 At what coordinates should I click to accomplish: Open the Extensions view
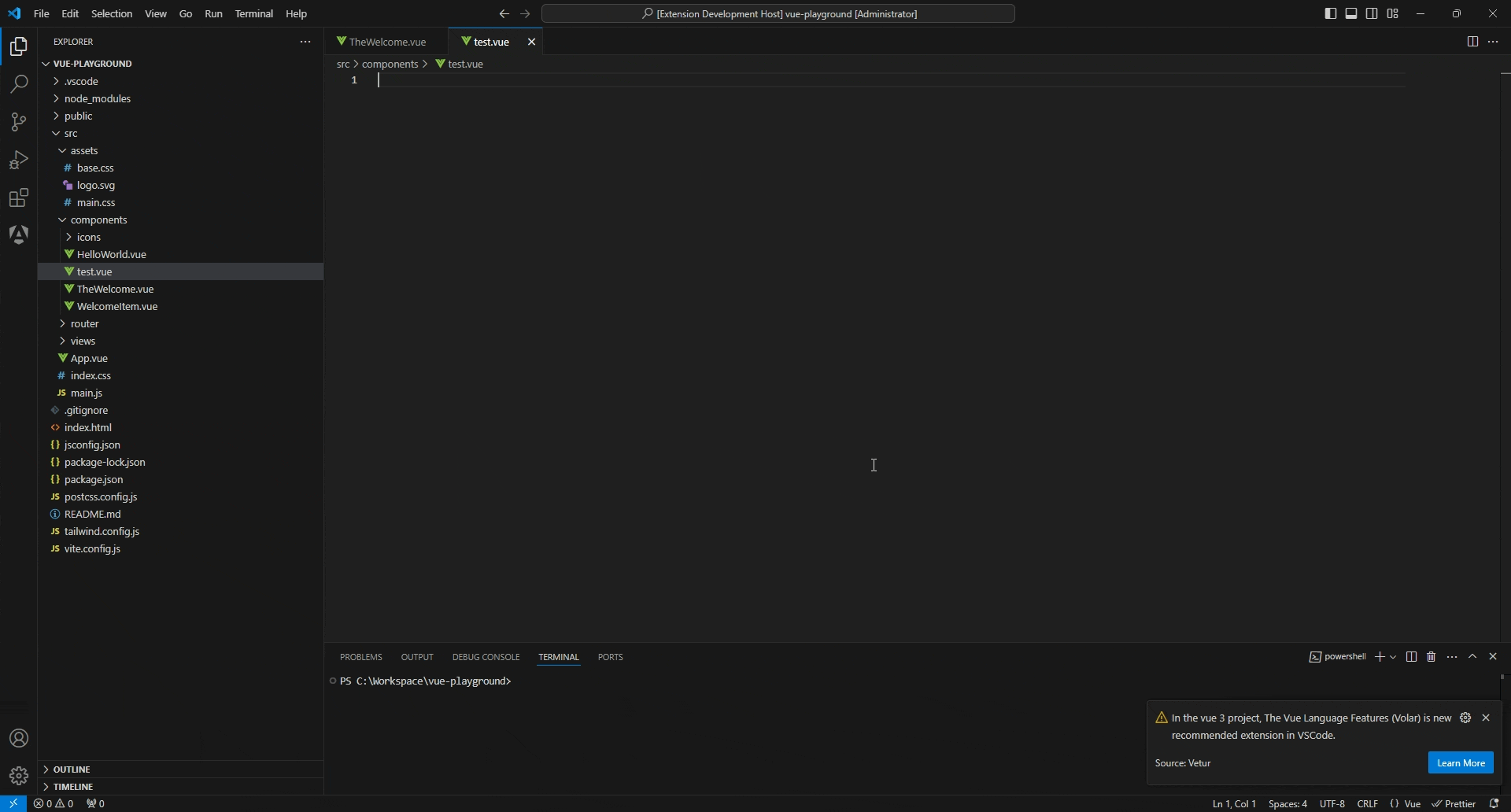tap(19, 197)
